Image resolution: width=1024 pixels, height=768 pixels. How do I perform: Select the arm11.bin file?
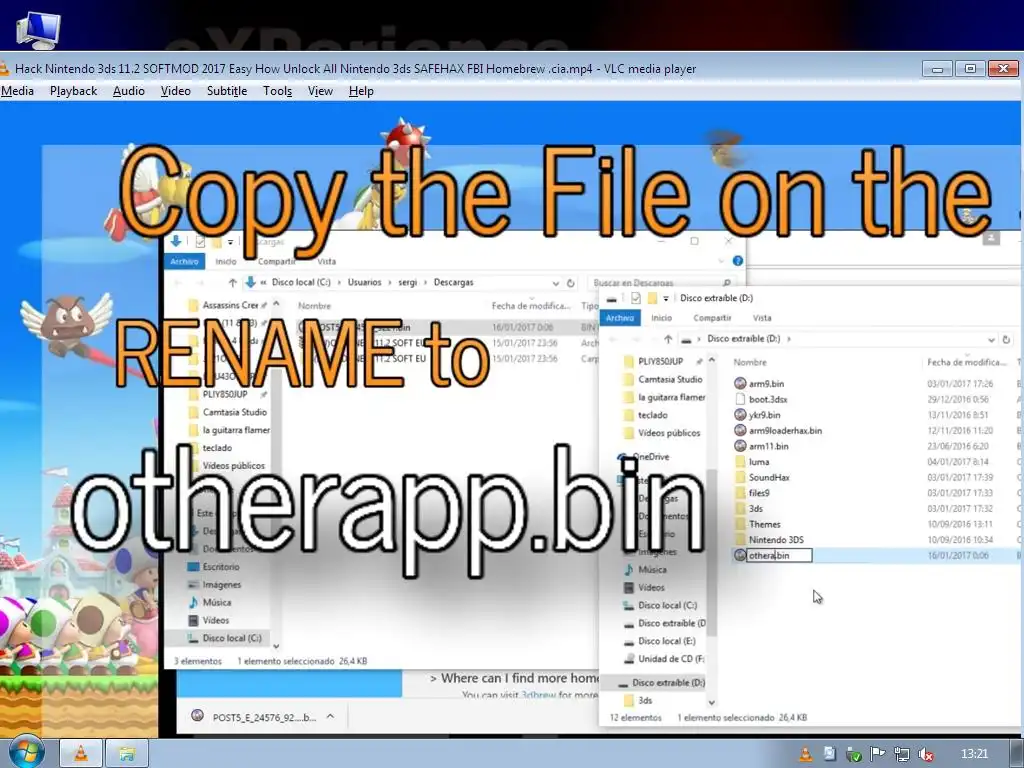[x=768, y=446]
